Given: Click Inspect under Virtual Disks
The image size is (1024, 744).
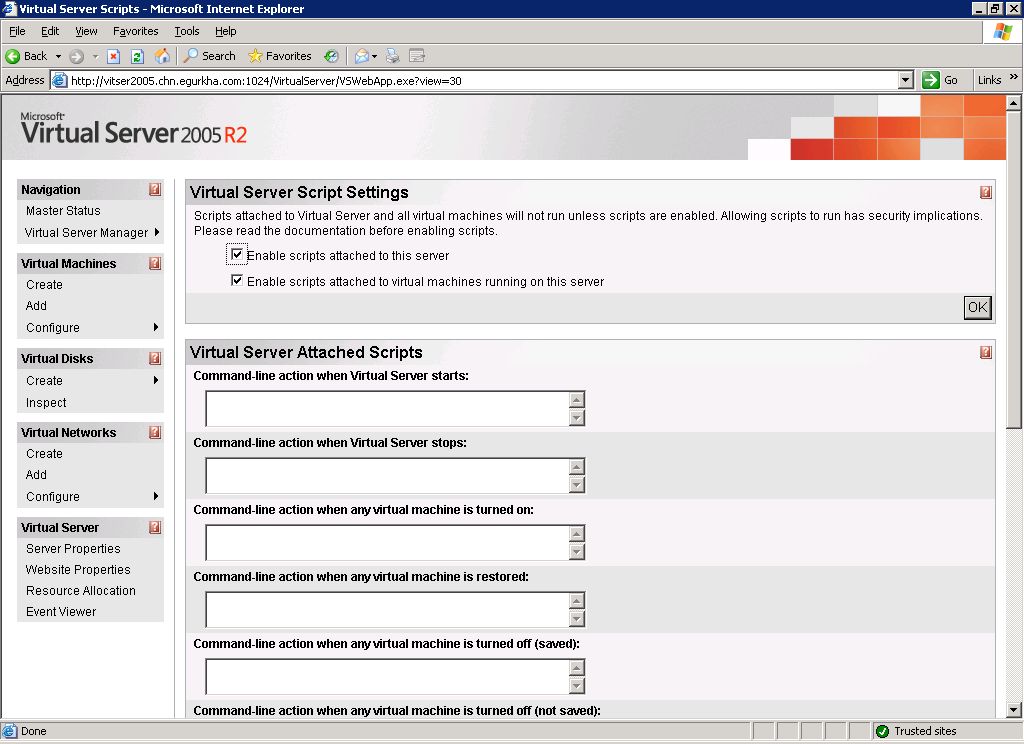Looking at the screenshot, I should (x=46, y=402).
